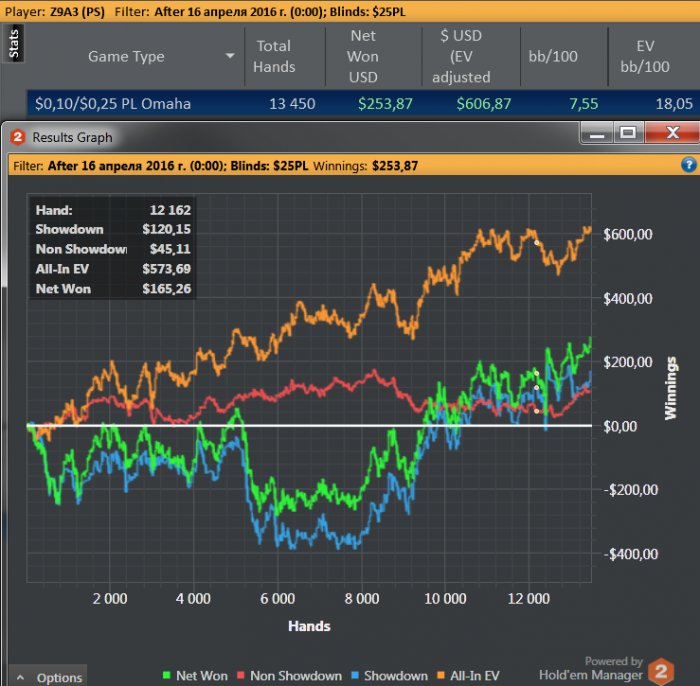Click the Results Graph window logo icon
The height and width of the screenshot is (686, 700).
[x=18, y=137]
